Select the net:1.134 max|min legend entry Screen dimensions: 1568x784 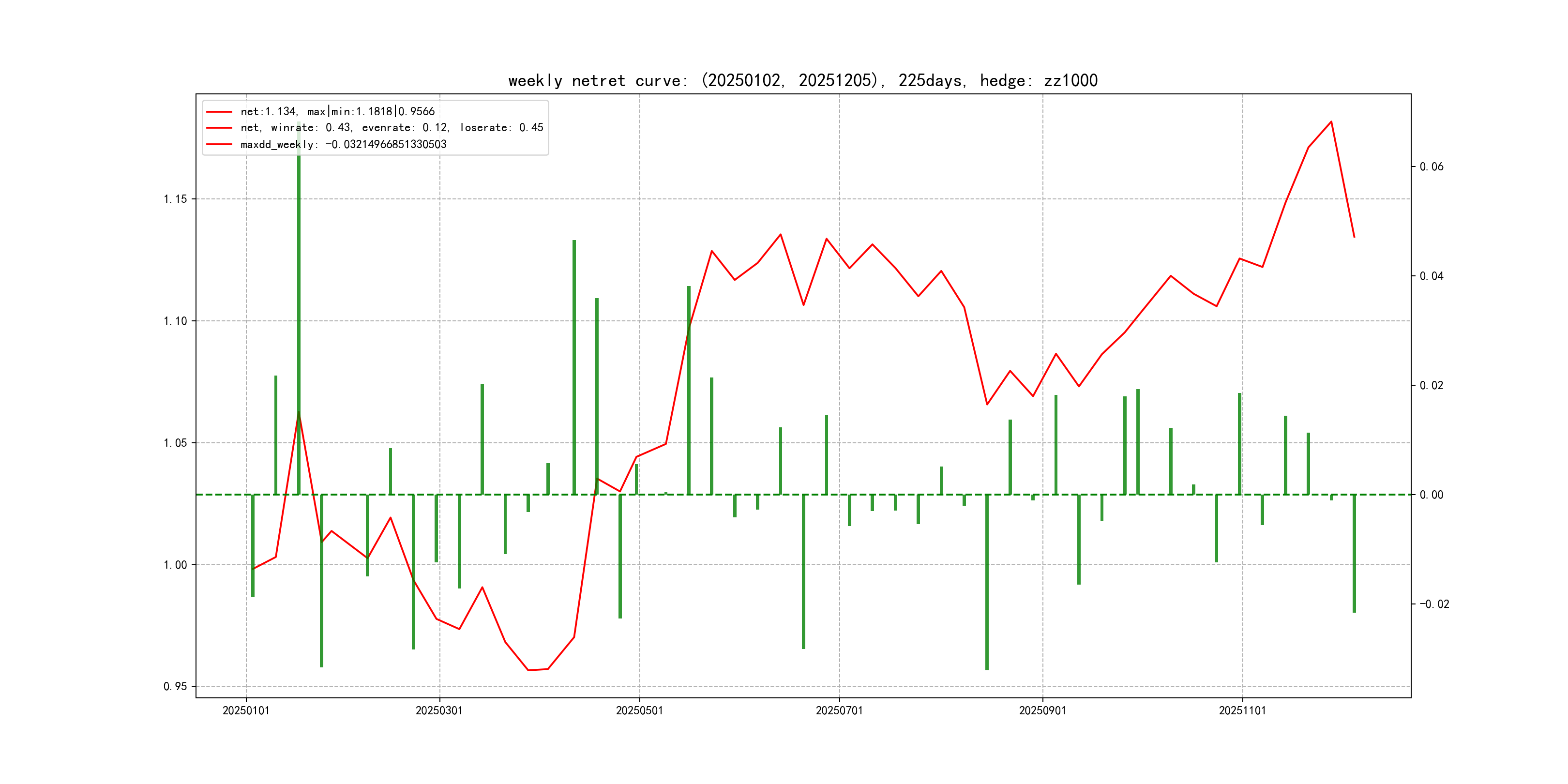click(337, 111)
